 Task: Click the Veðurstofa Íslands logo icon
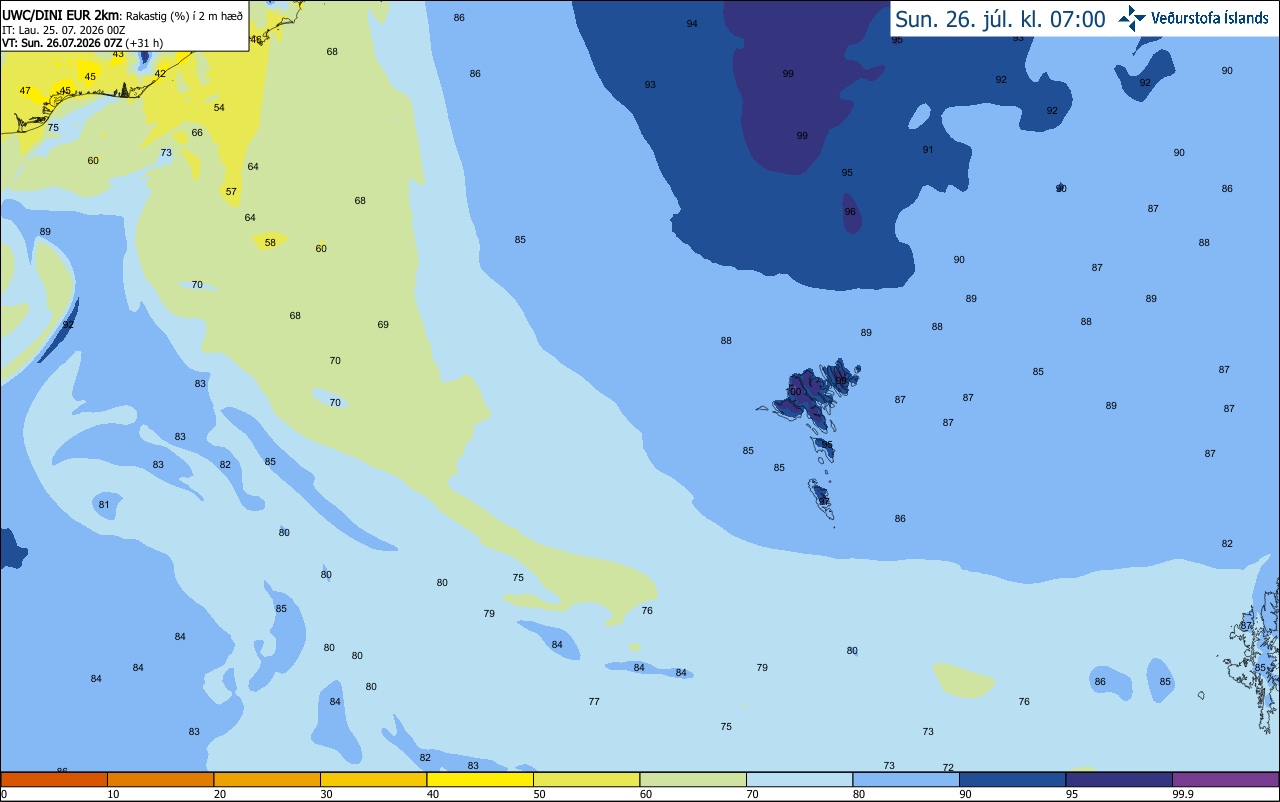(x=1132, y=18)
